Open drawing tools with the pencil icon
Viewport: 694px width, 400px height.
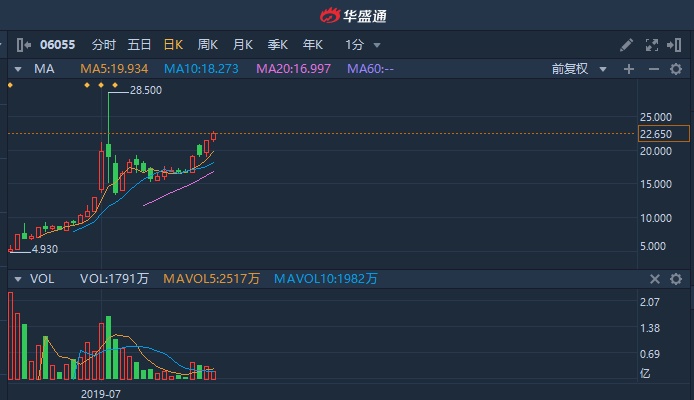(626, 45)
